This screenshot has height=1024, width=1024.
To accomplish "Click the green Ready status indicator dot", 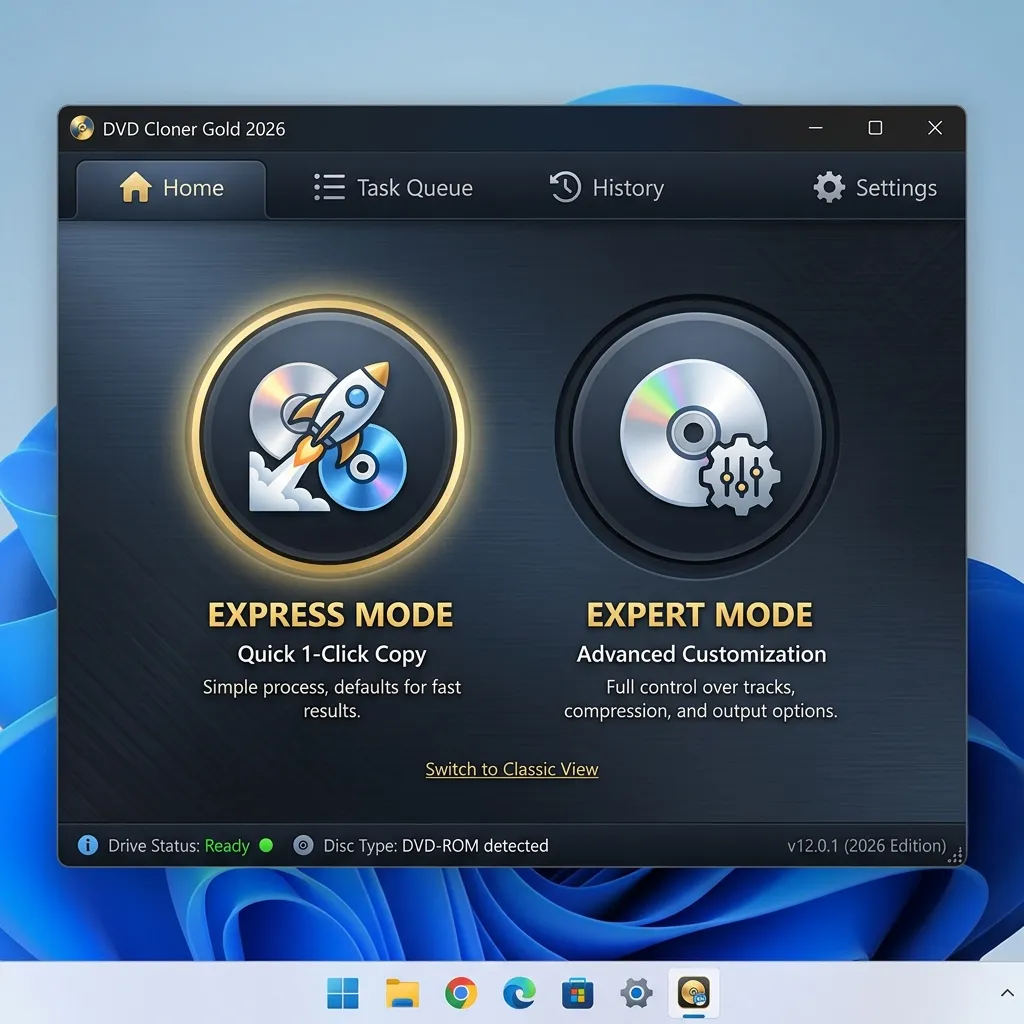I will (x=266, y=845).
